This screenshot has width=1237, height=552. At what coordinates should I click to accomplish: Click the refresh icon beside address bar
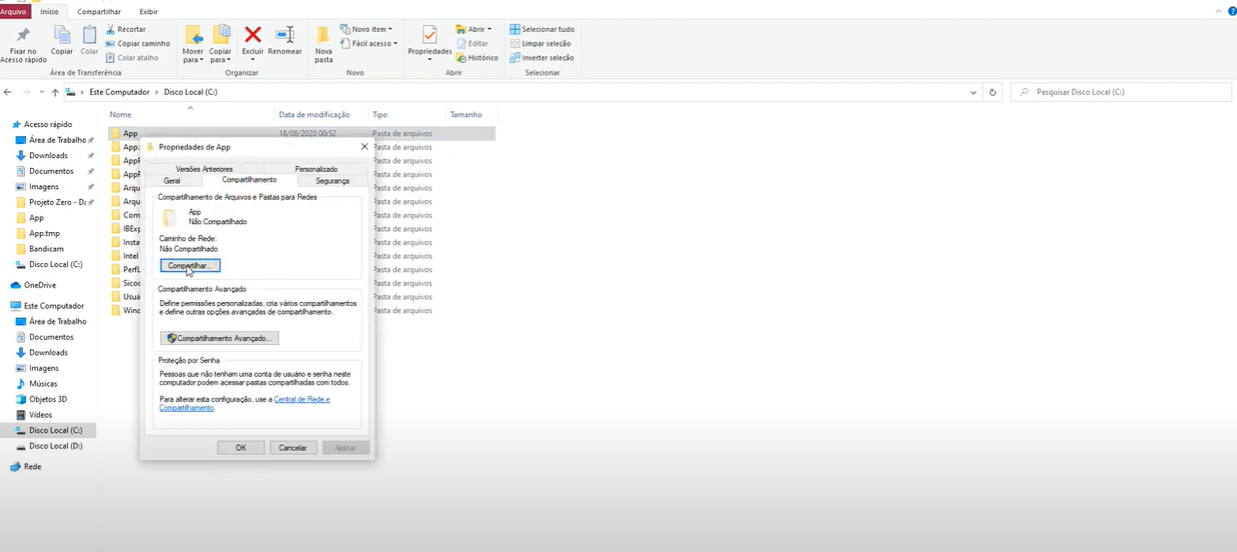993,92
